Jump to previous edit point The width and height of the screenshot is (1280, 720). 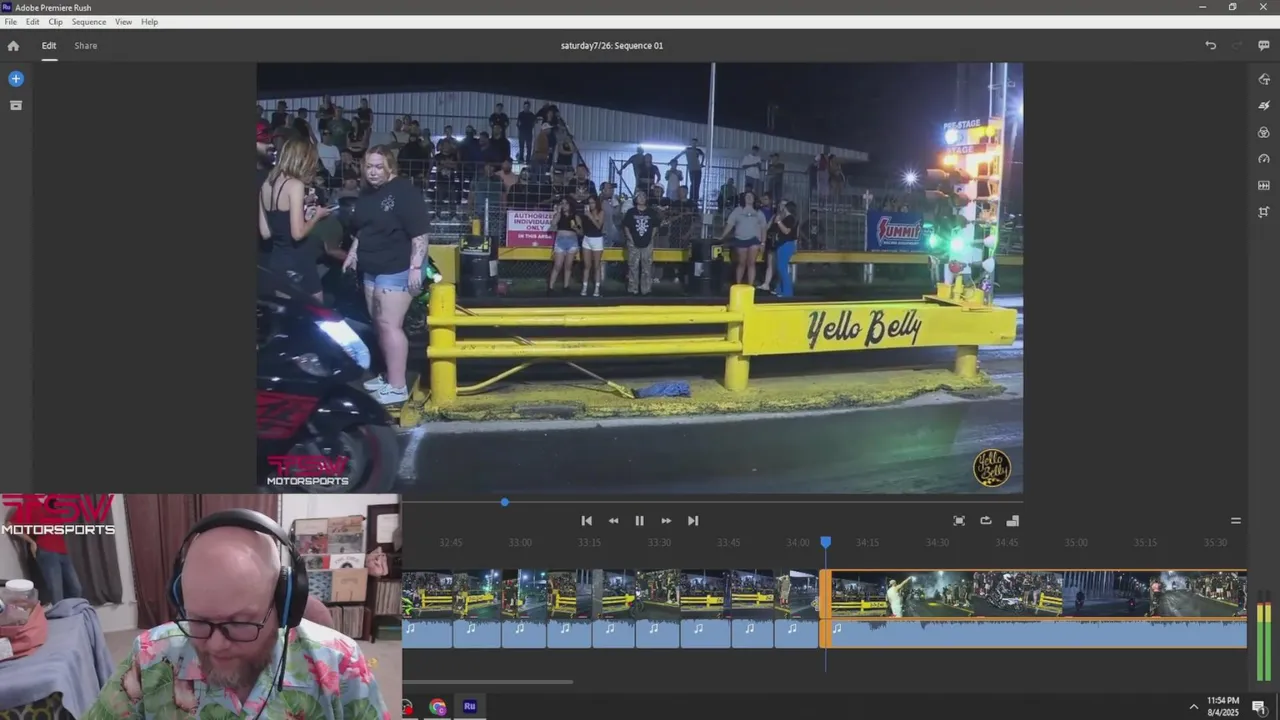pos(587,521)
